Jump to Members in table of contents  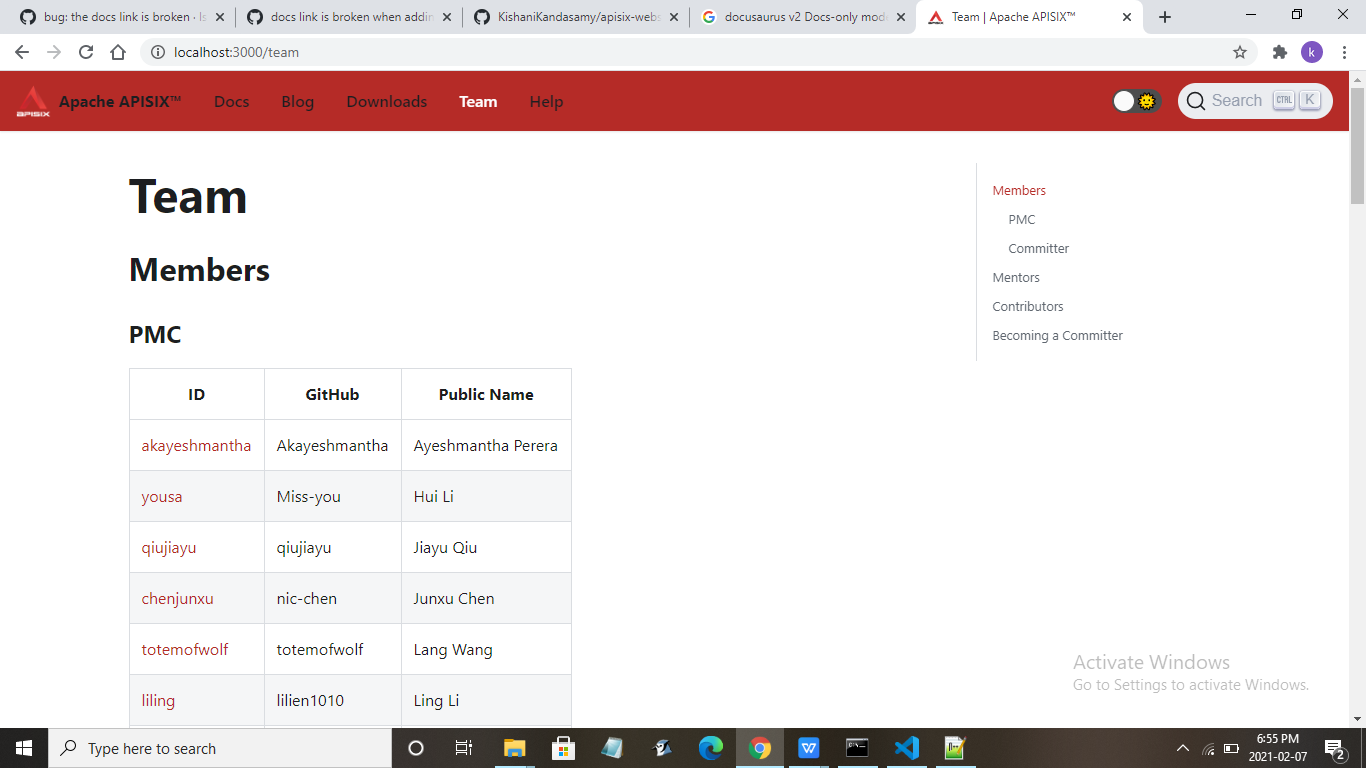point(1019,190)
